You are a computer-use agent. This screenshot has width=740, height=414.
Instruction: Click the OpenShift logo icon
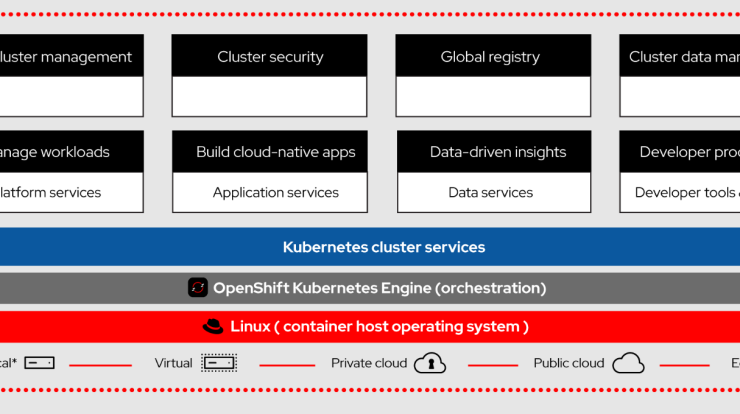[198, 287]
